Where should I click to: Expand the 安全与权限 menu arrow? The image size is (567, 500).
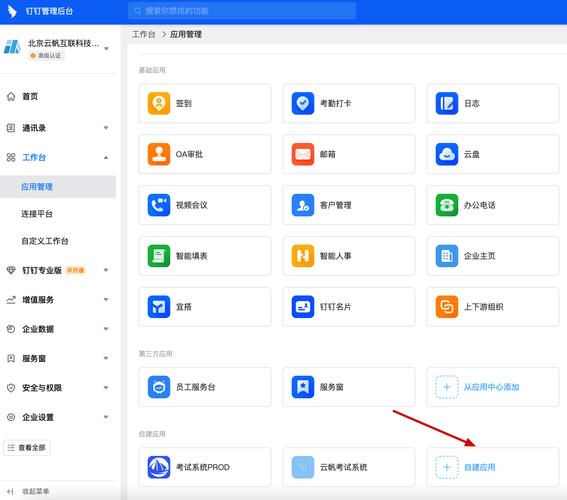(106, 388)
